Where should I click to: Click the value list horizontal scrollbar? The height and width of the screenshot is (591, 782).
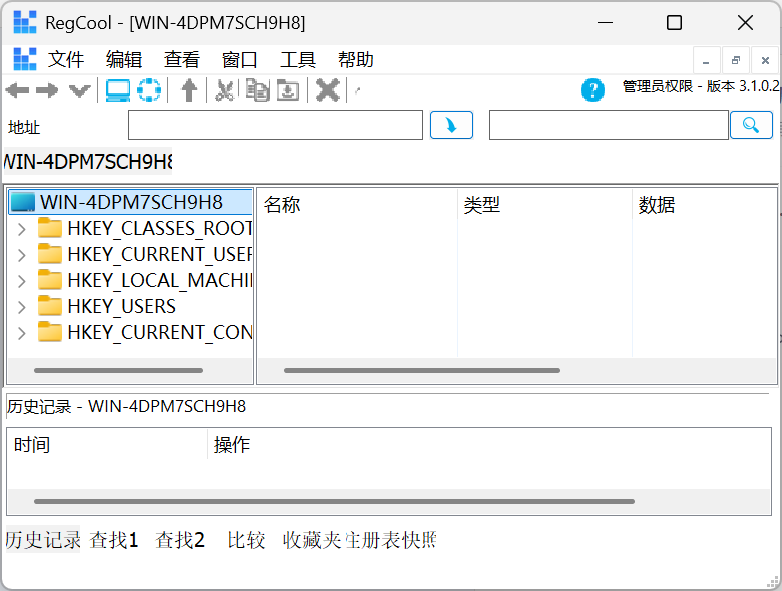pos(422,371)
